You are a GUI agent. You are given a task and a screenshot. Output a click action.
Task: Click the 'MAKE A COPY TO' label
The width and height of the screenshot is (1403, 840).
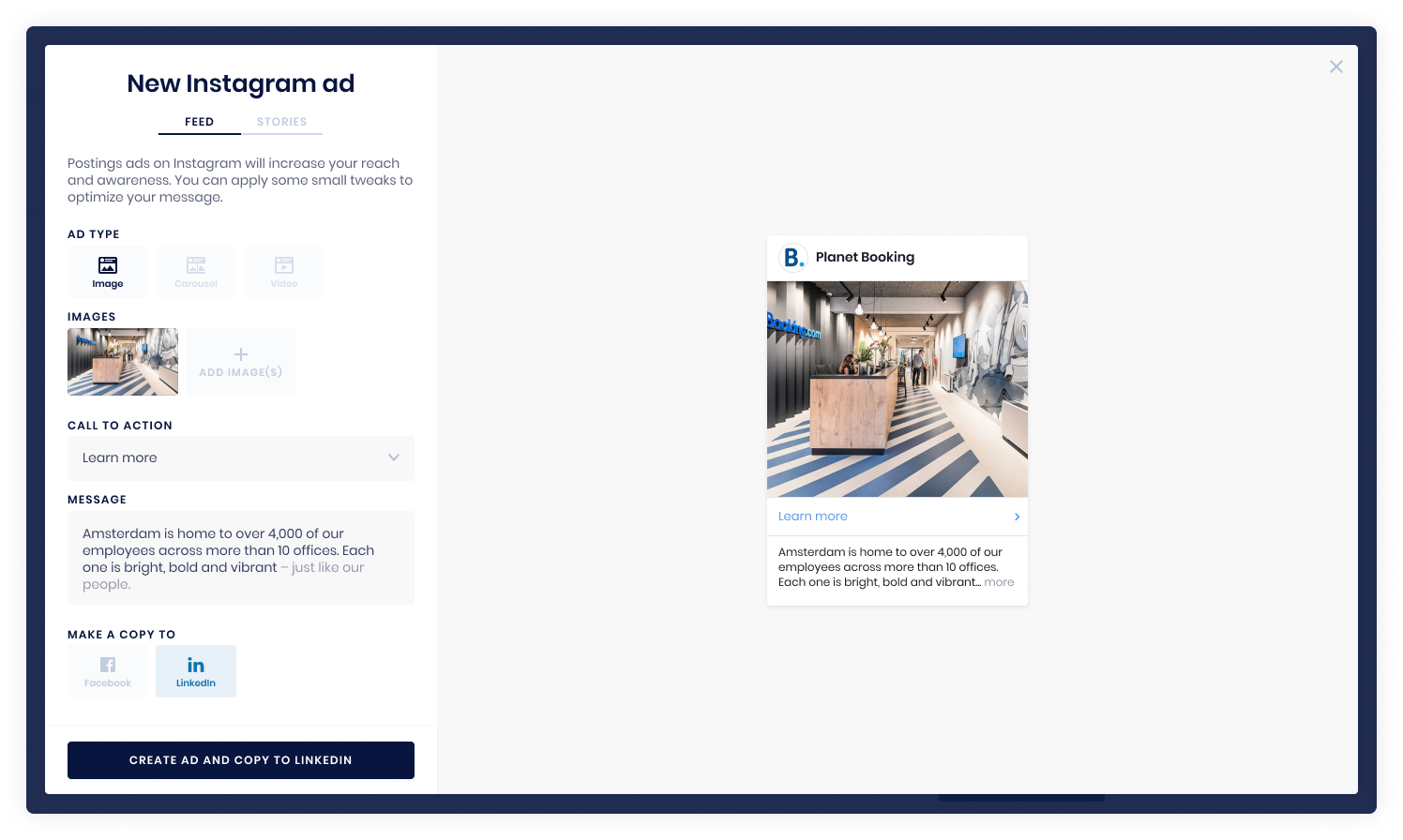[122, 635]
